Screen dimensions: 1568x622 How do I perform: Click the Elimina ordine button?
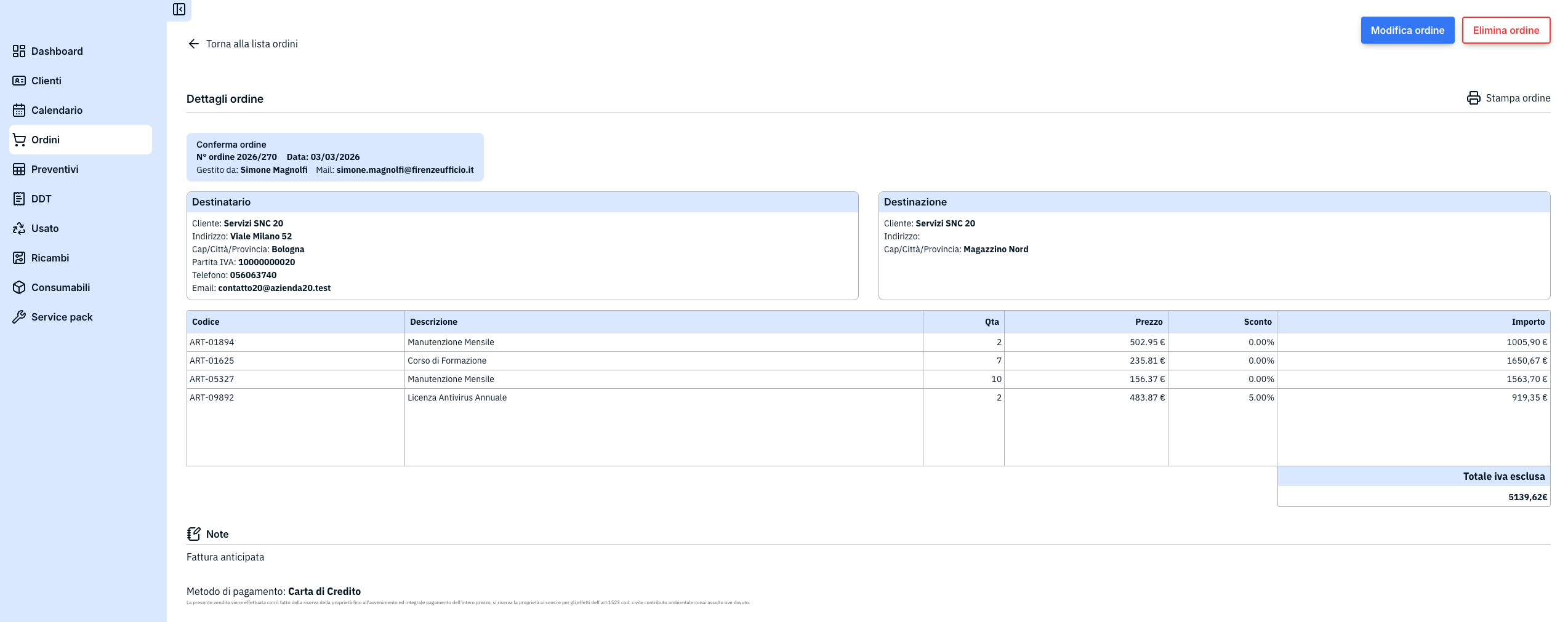(1506, 30)
